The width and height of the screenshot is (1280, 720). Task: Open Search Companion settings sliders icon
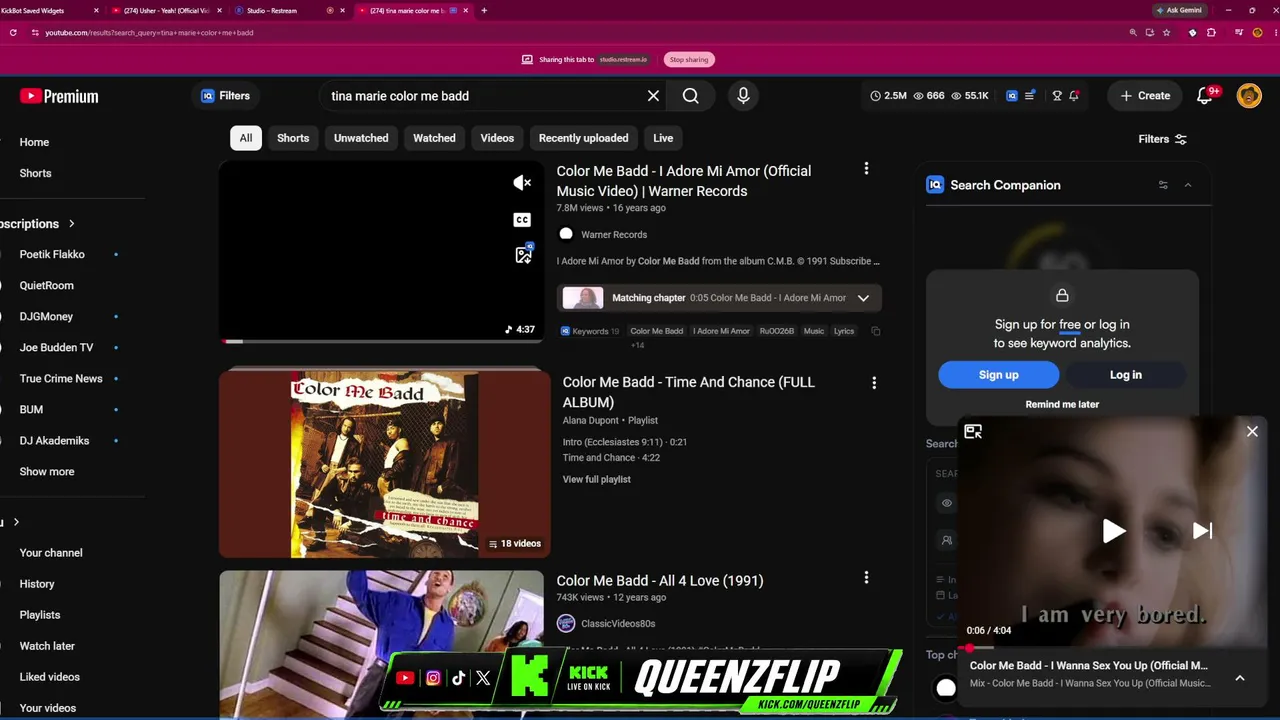click(1163, 185)
